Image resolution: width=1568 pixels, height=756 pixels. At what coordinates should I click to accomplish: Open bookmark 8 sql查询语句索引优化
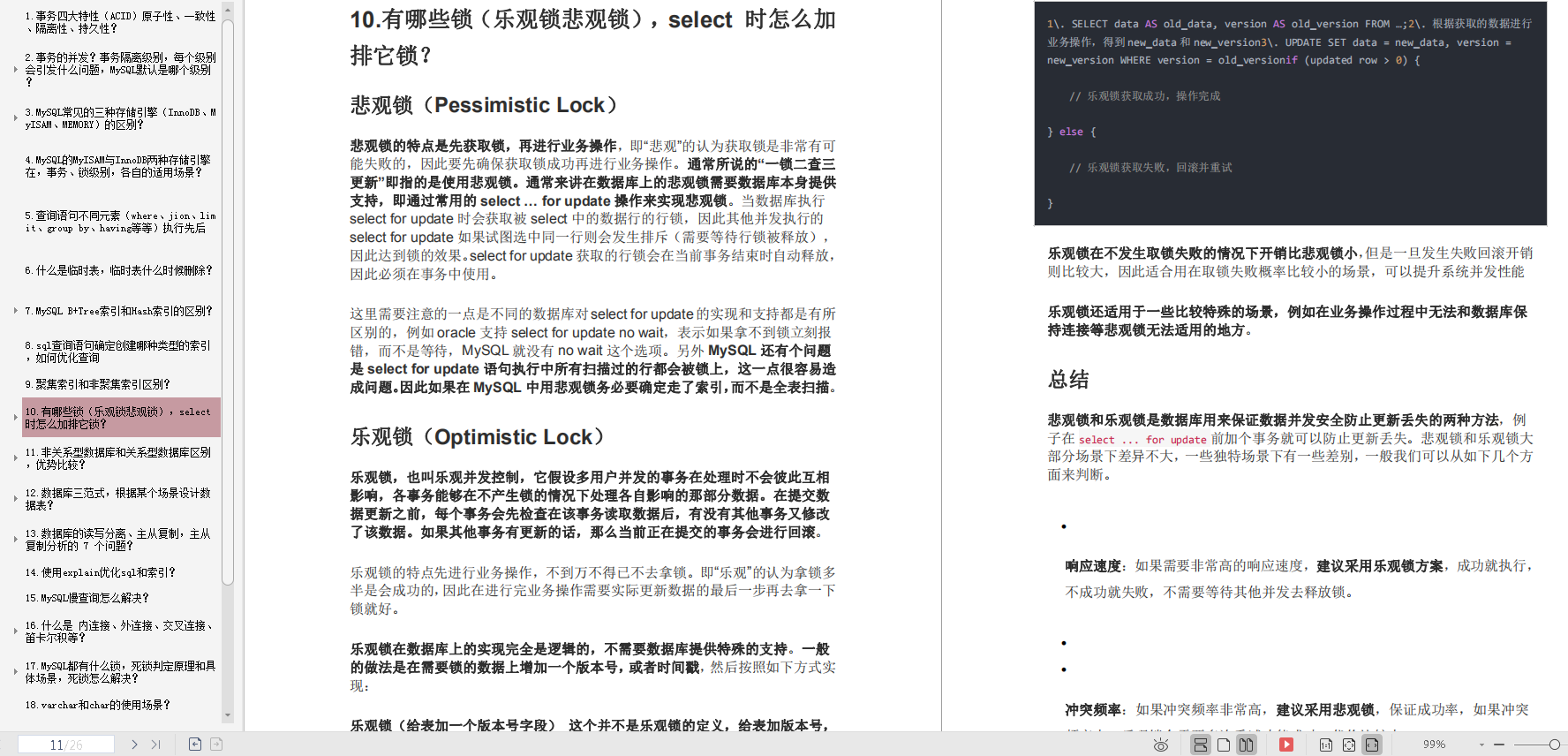[x=118, y=352]
